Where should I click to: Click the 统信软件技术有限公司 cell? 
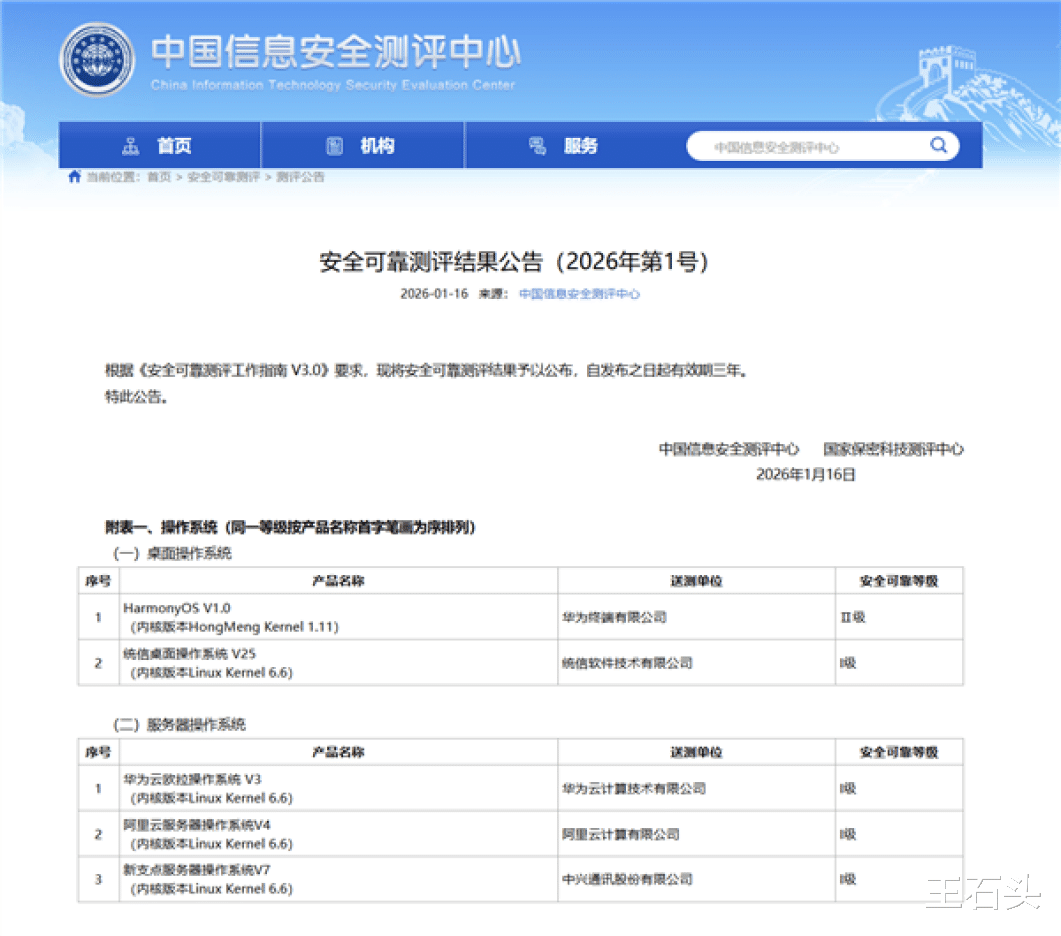coord(696,663)
